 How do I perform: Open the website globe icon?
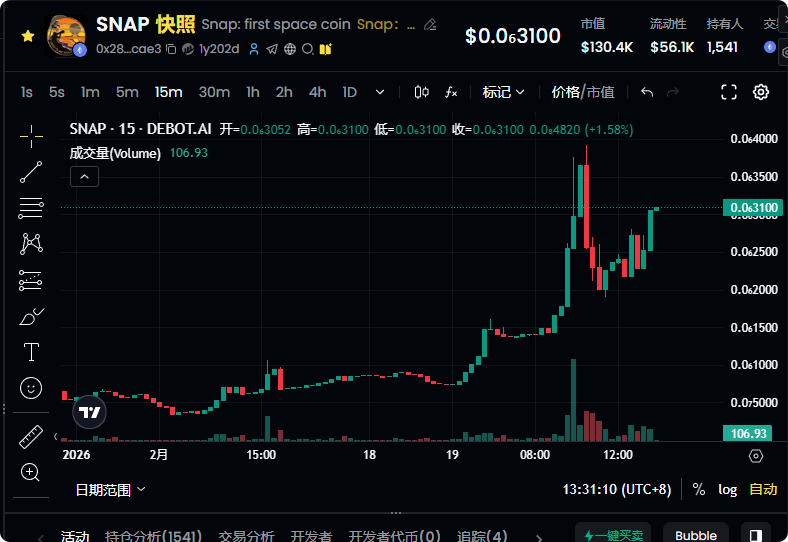point(290,49)
